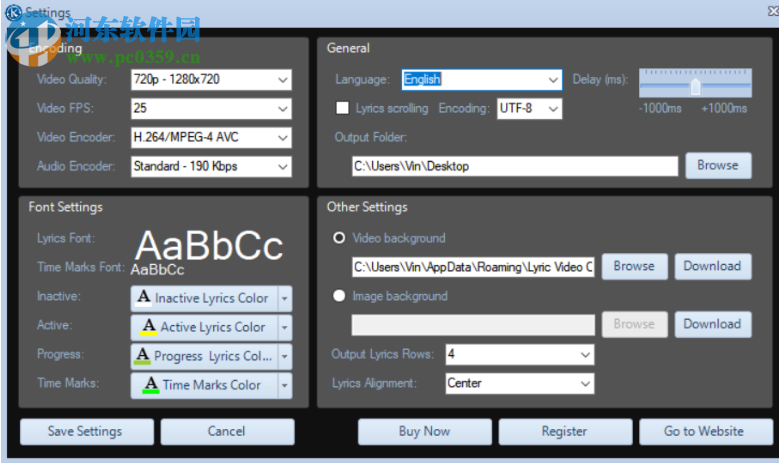Click the Lyrics Font AaBbCc preview

209,245
